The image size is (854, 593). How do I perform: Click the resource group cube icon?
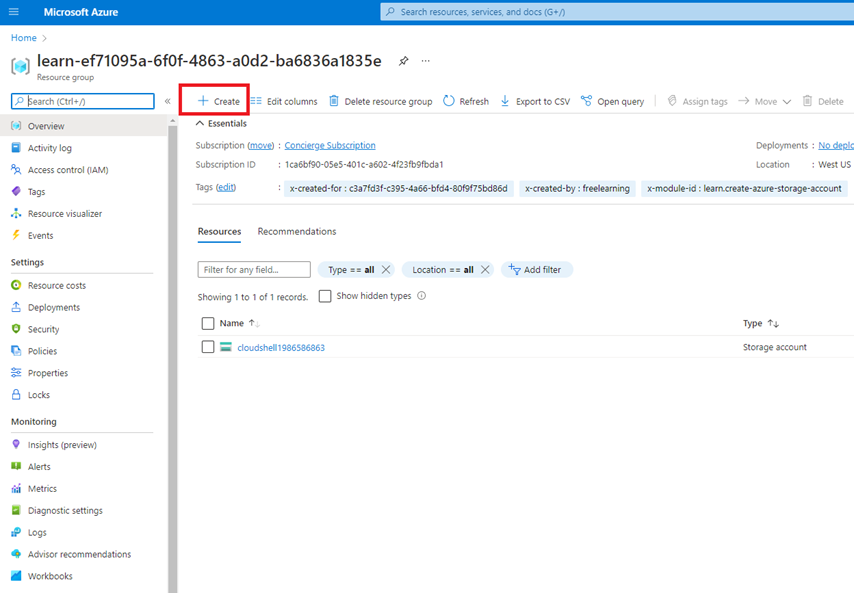[x=21, y=66]
